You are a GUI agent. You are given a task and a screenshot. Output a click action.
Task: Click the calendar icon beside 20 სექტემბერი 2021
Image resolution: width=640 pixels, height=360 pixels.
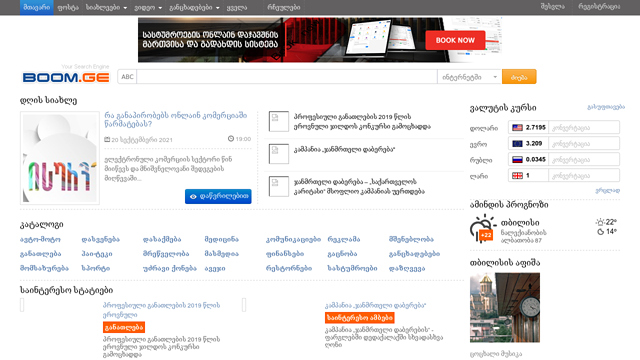click(107, 139)
